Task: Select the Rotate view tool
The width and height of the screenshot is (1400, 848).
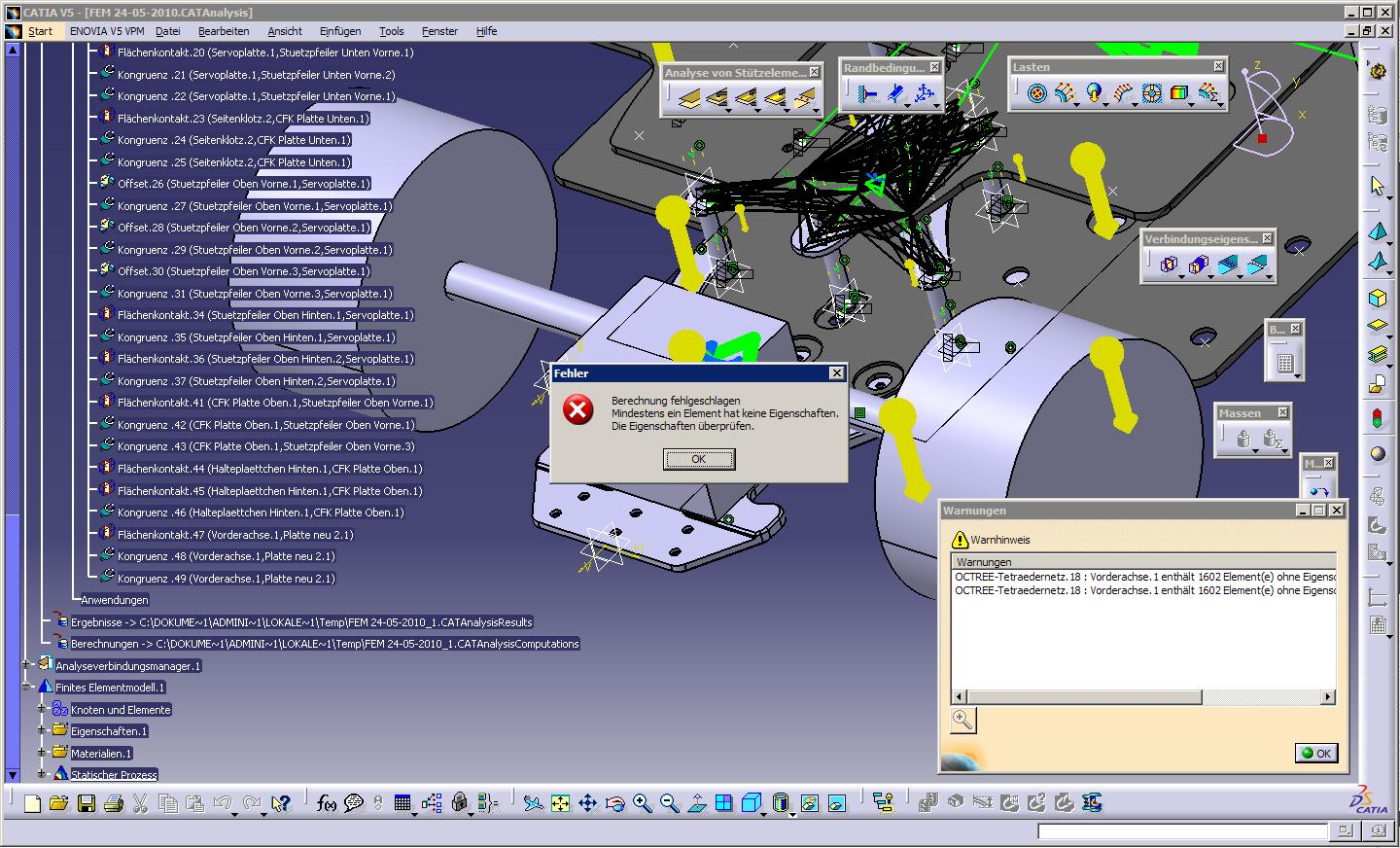Action: coord(614,803)
